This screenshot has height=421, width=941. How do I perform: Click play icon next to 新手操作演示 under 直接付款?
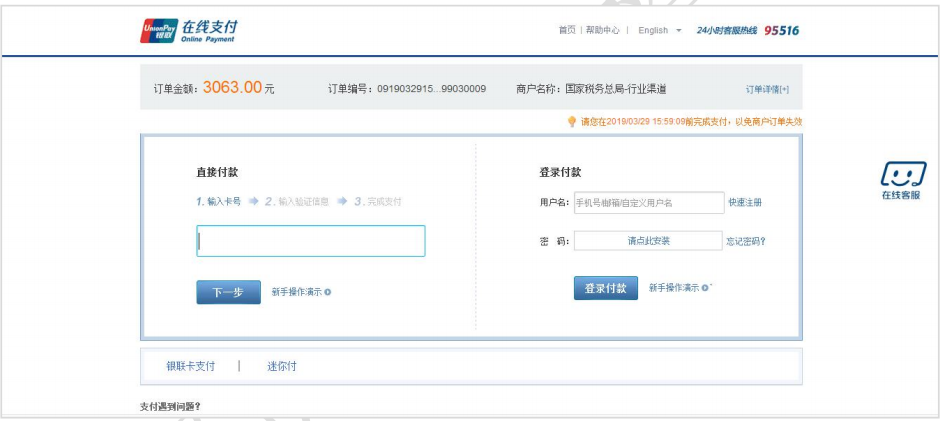(x=328, y=292)
